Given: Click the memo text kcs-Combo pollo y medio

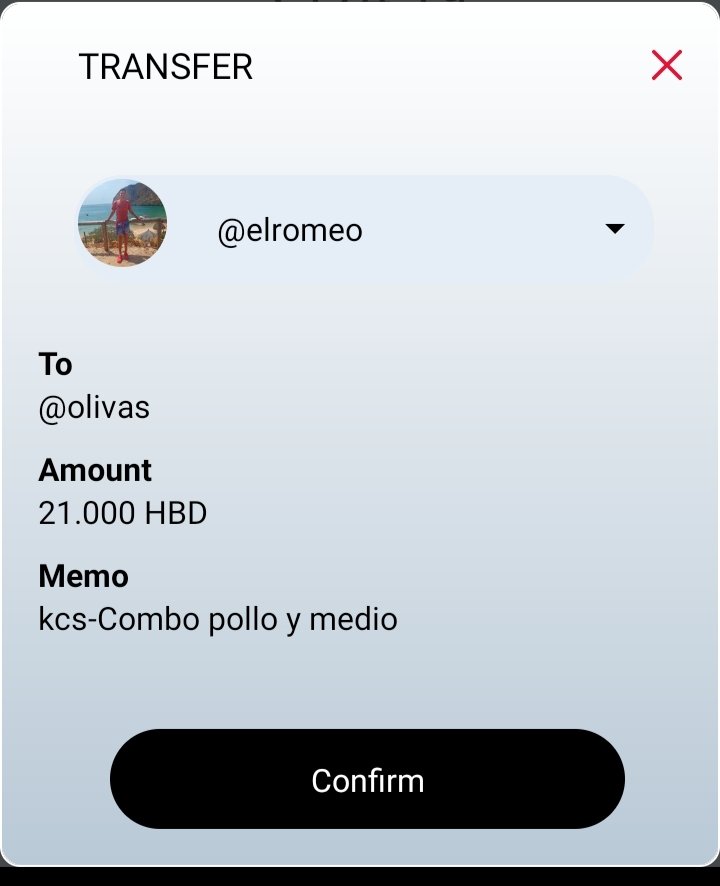Looking at the screenshot, I should pyautogui.click(x=218, y=619).
